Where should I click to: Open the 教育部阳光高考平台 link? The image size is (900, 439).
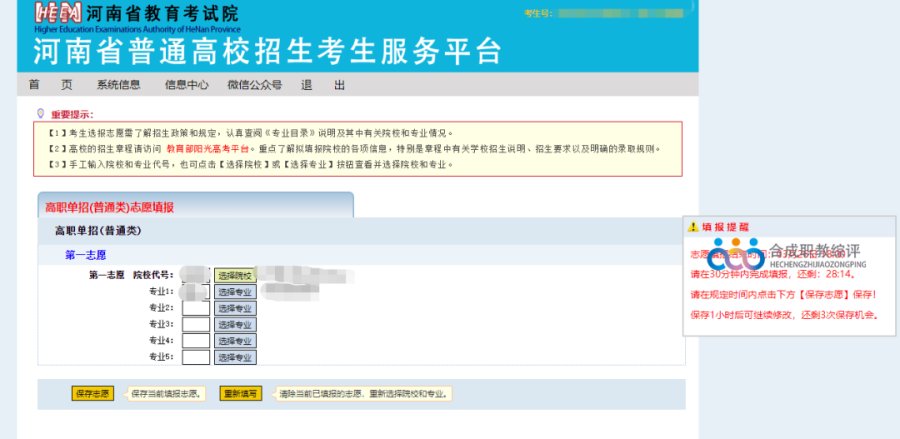click(x=208, y=149)
